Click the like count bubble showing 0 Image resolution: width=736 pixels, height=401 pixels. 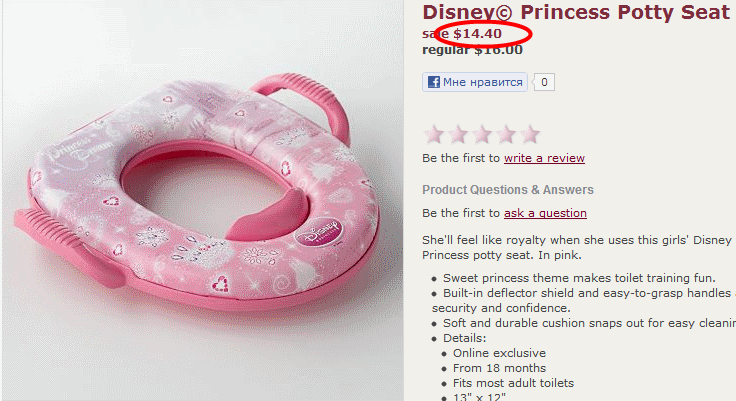point(544,82)
